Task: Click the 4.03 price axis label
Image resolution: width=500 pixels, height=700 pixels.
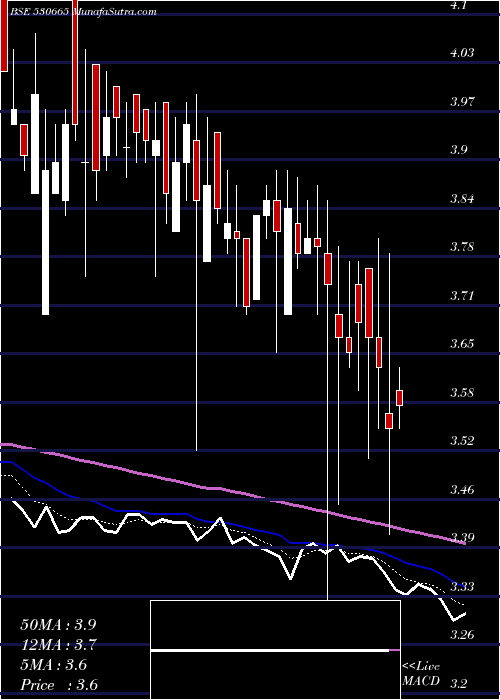Action: (462, 53)
